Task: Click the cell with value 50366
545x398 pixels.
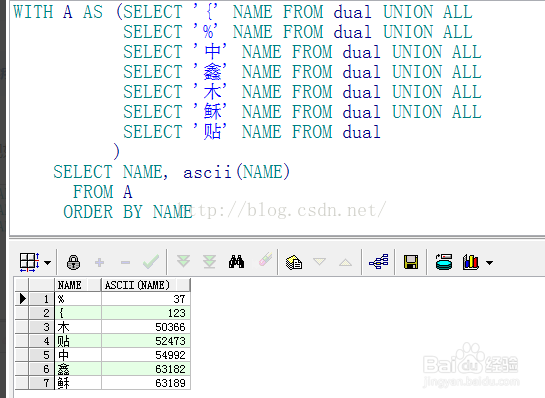Action: (x=146, y=327)
